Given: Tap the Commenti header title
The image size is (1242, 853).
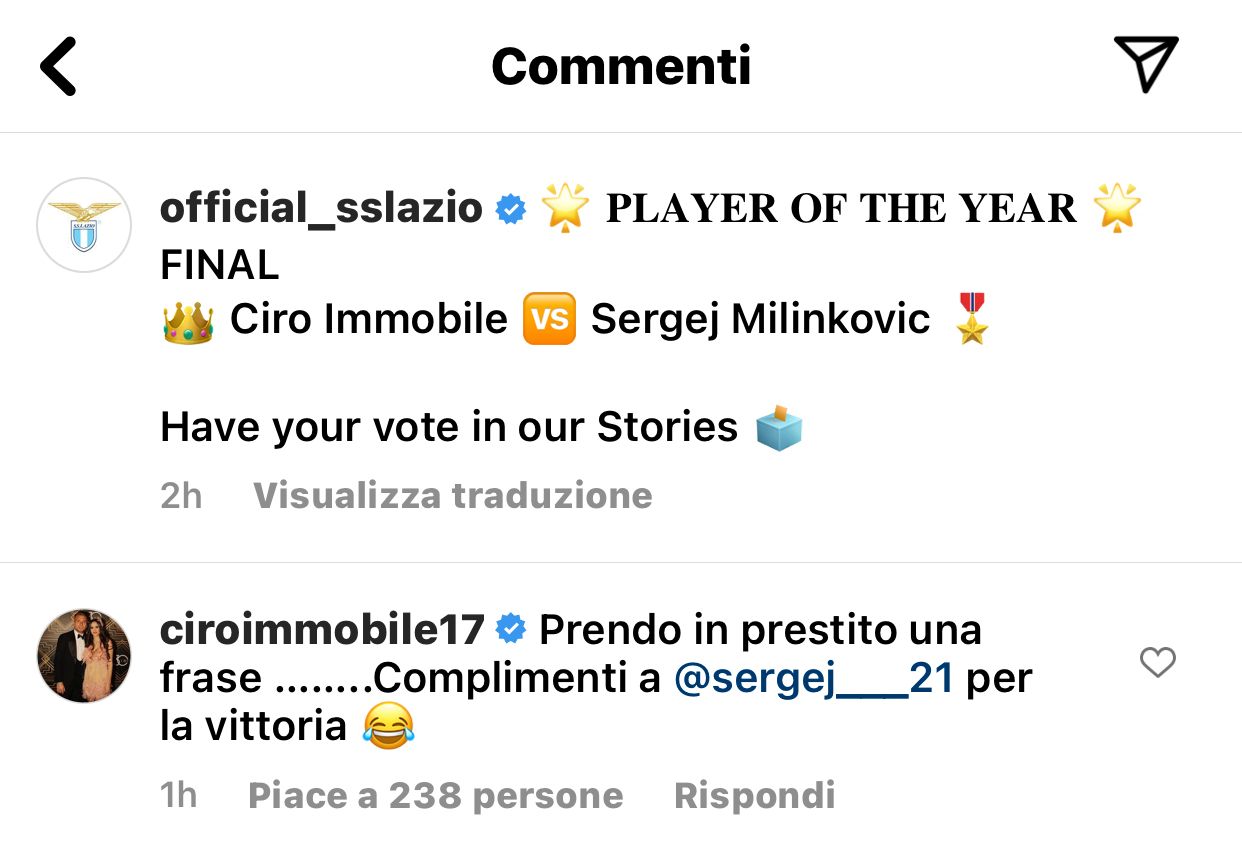Looking at the screenshot, I should tap(621, 66).
